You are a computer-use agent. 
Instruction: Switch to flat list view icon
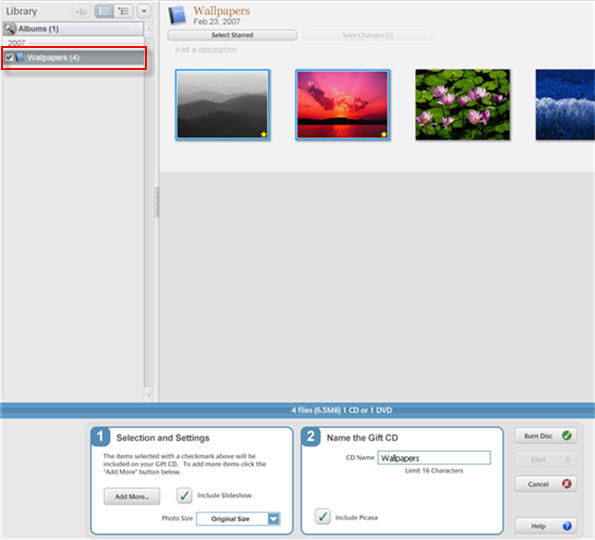(104, 11)
